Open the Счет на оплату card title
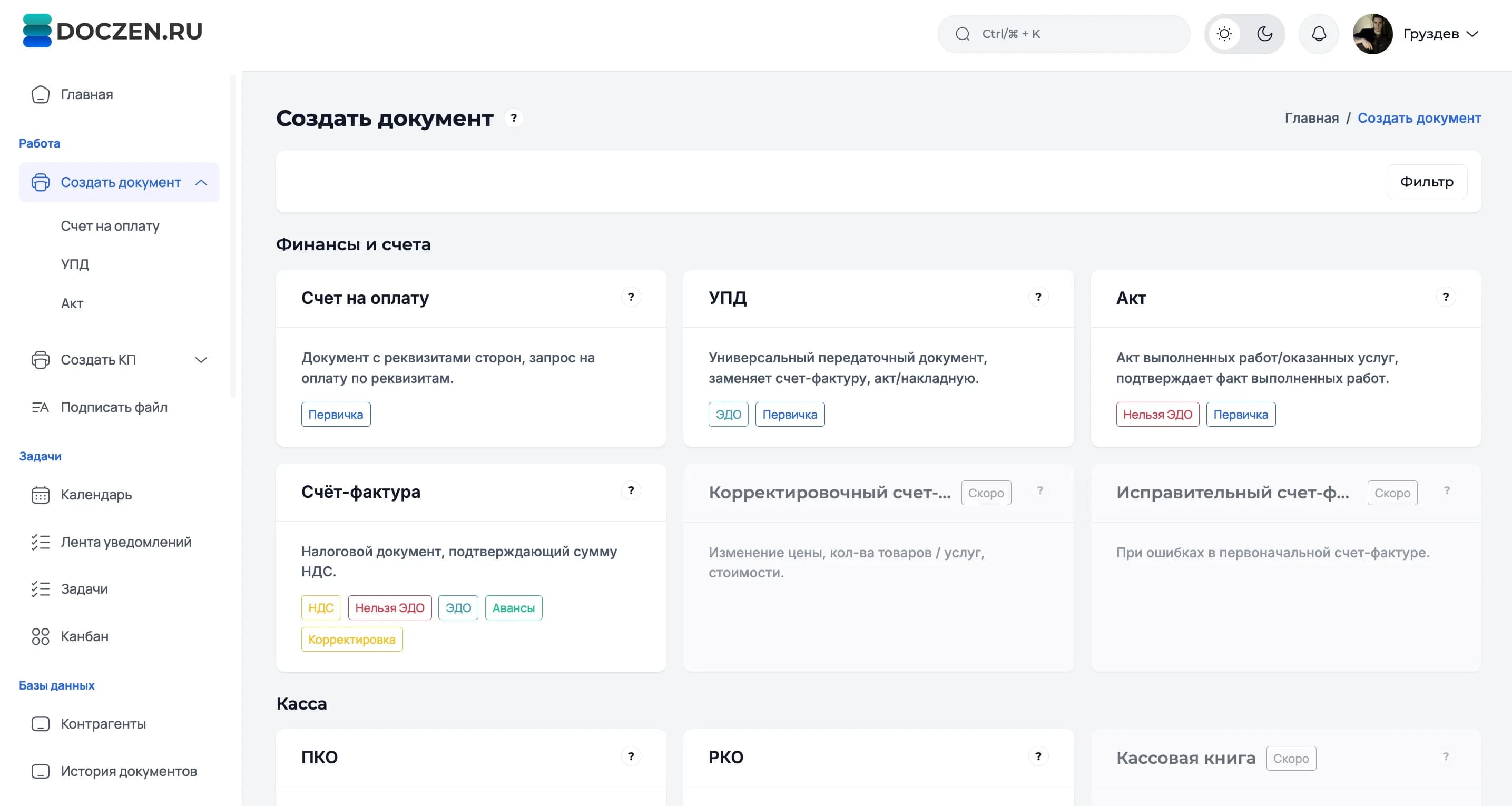This screenshot has width=1512, height=806. pyautogui.click(x=365, y=298)
